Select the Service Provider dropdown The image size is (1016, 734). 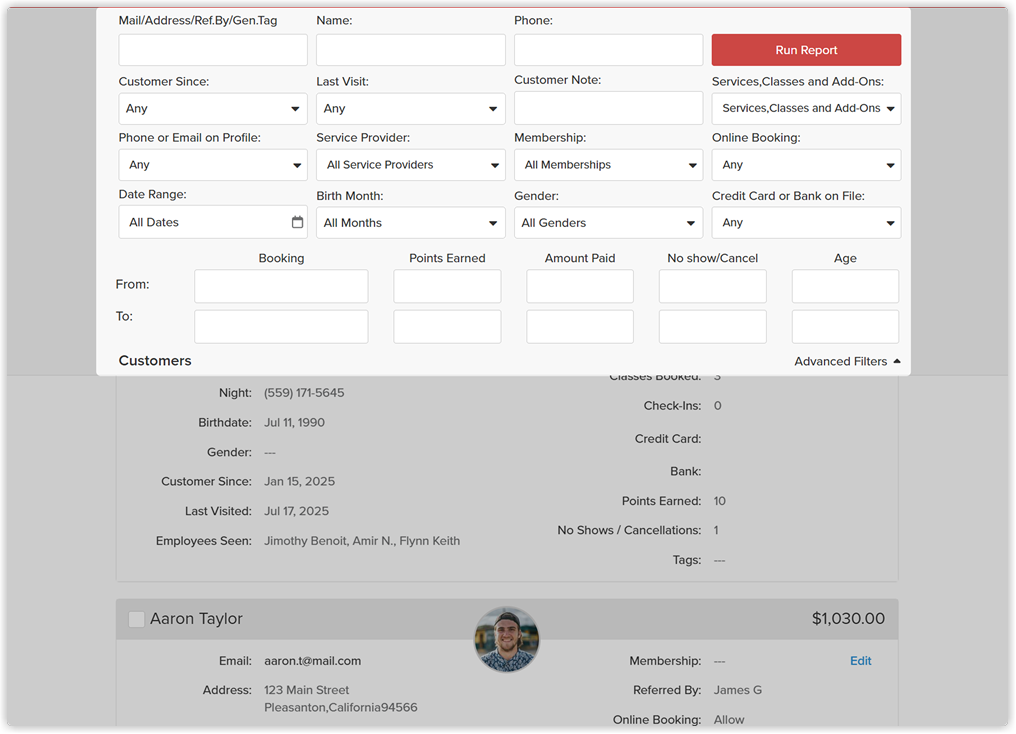pos(410,165)
